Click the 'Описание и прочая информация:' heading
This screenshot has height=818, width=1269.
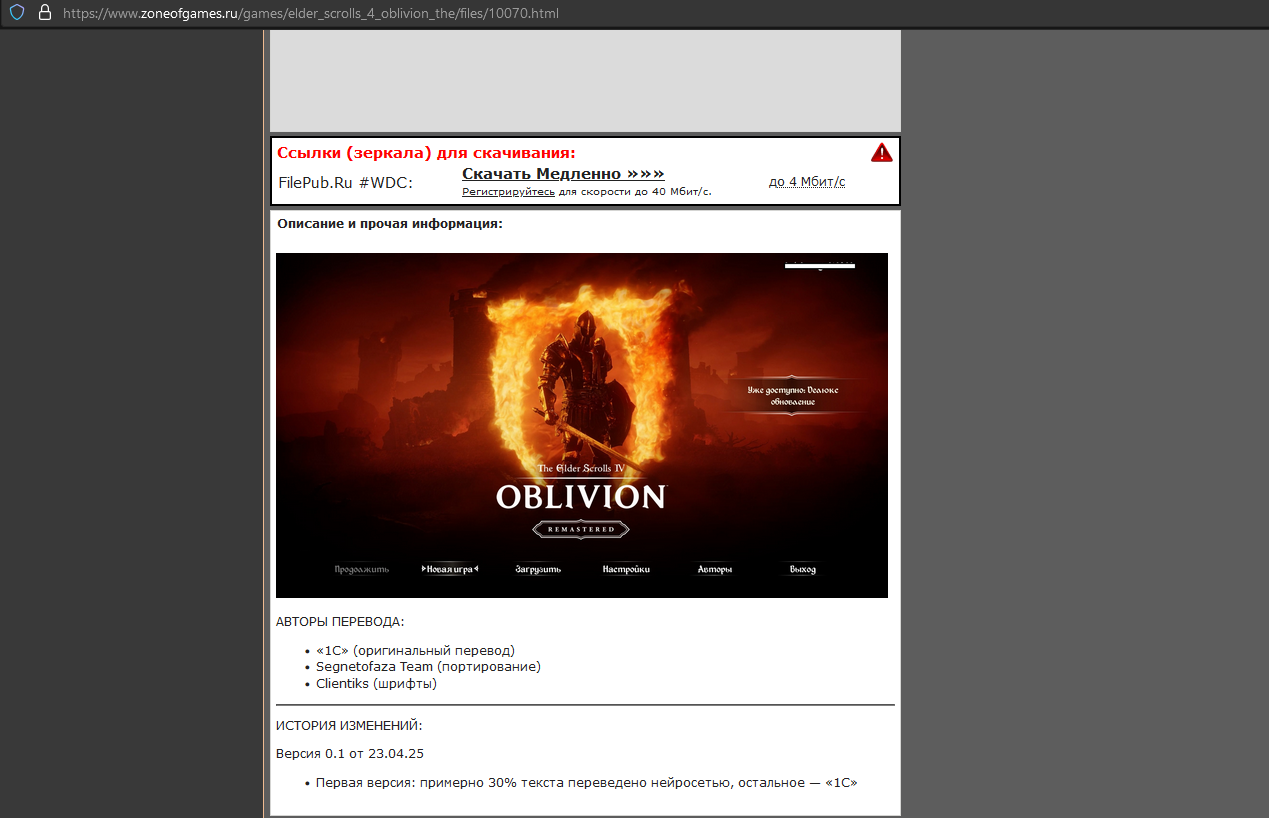click(390, 224)
